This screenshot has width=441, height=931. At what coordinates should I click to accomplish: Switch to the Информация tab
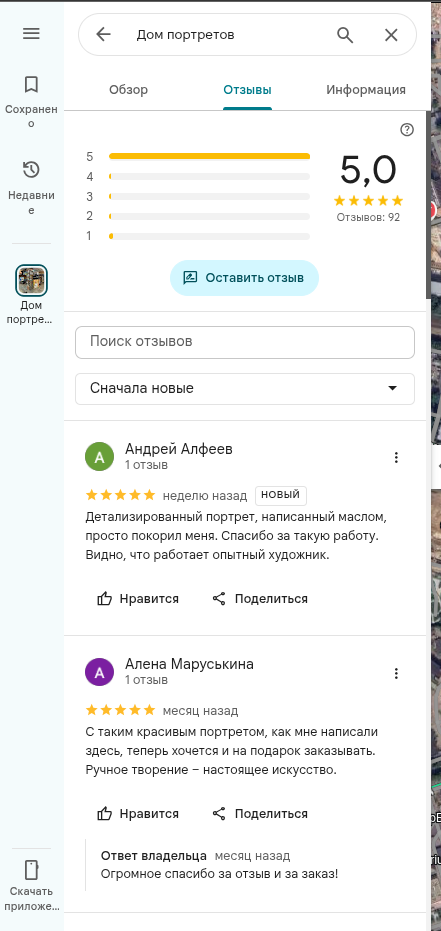(x=366, y=90)
